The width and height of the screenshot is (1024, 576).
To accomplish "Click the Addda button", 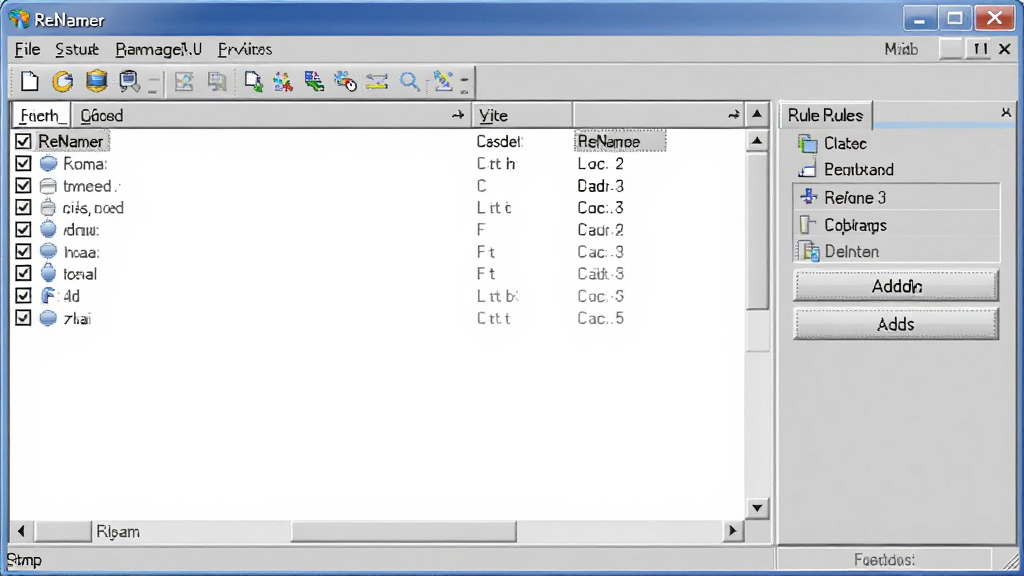I will [896, 286].
